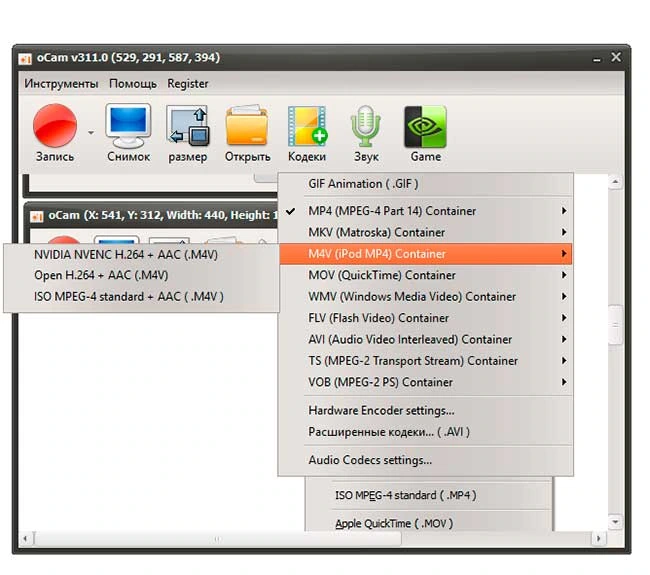Select the checked MP4 (MPEG-4 Part 14) Container
650x575 pixels.
[426, 211]
